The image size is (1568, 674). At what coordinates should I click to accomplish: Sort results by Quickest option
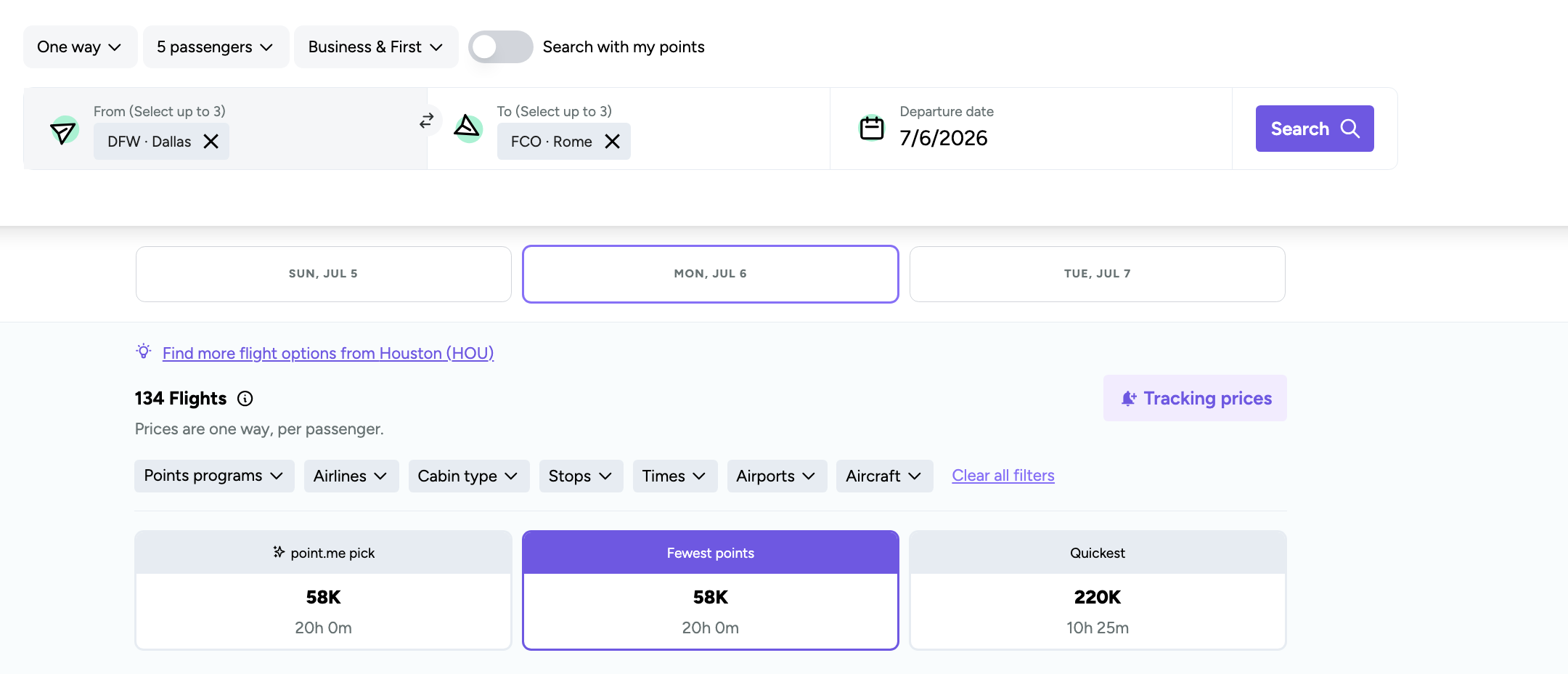[1097, 590]
